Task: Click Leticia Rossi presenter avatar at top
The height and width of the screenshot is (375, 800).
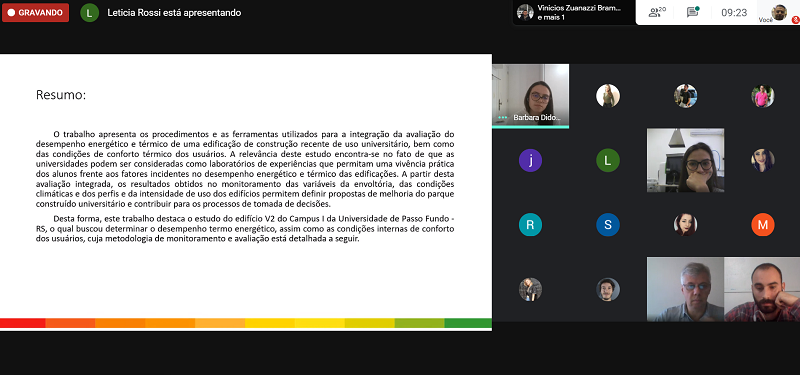Action: pos(89,13)
